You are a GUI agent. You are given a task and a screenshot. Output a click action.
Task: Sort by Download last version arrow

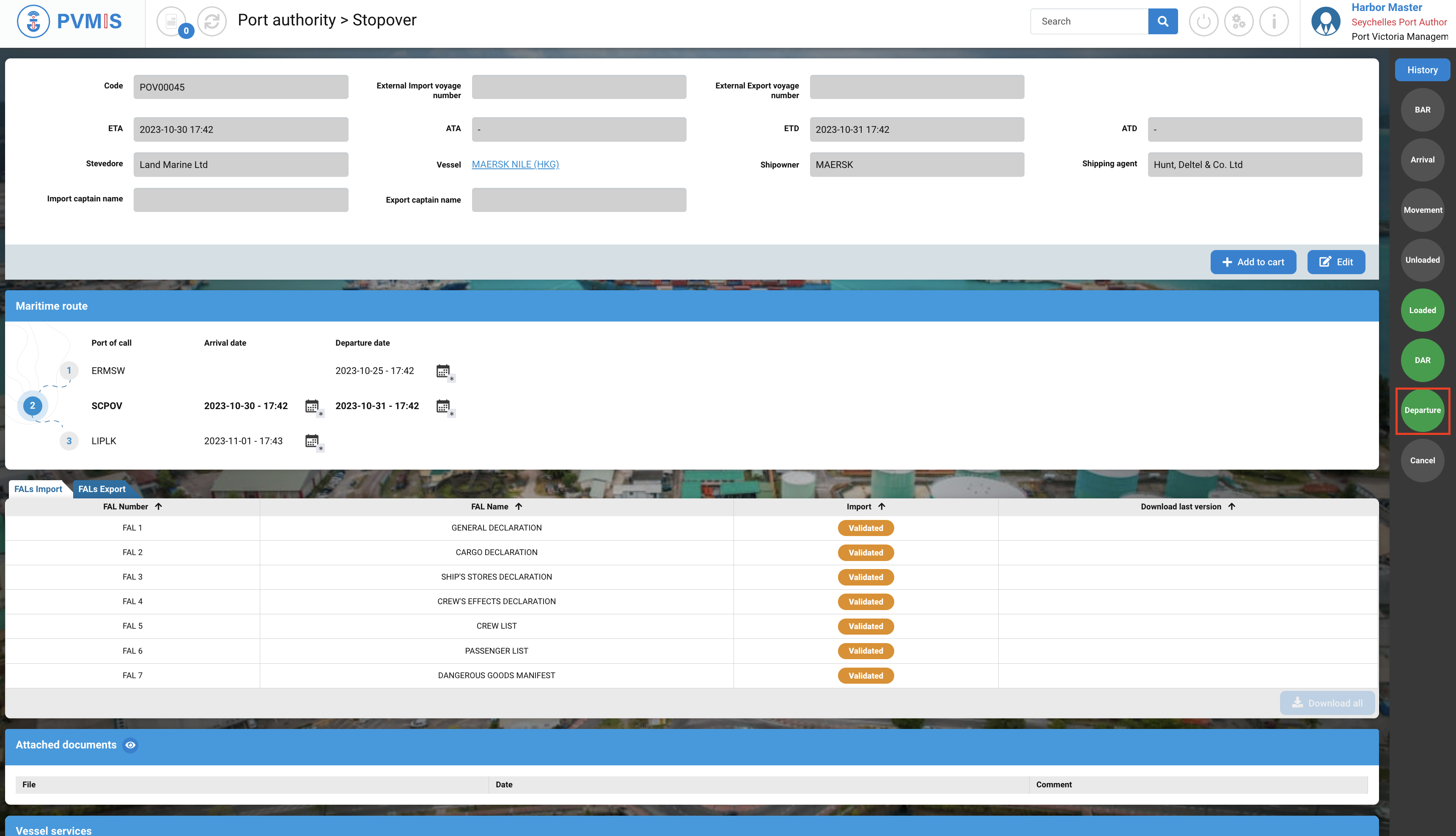click(x=1232, y=506)
